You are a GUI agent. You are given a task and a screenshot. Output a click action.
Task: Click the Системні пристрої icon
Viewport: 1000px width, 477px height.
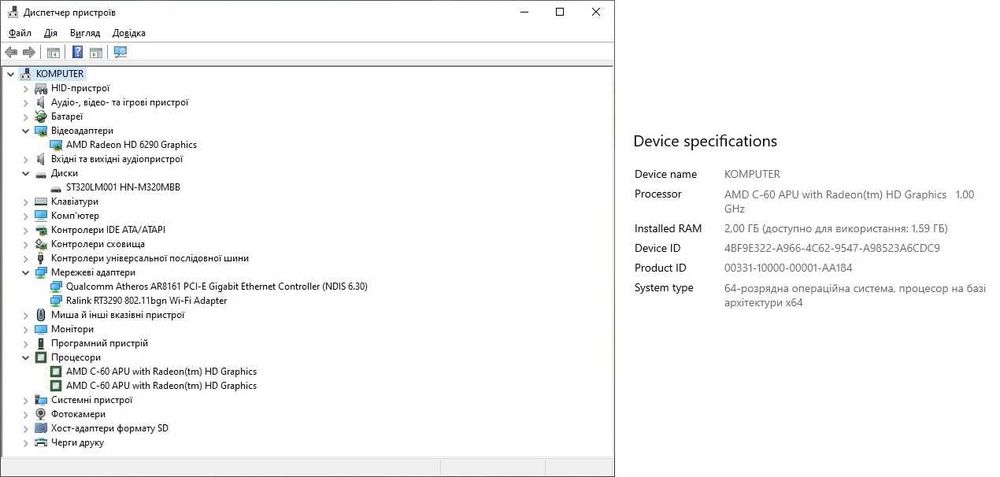point(41,400)
